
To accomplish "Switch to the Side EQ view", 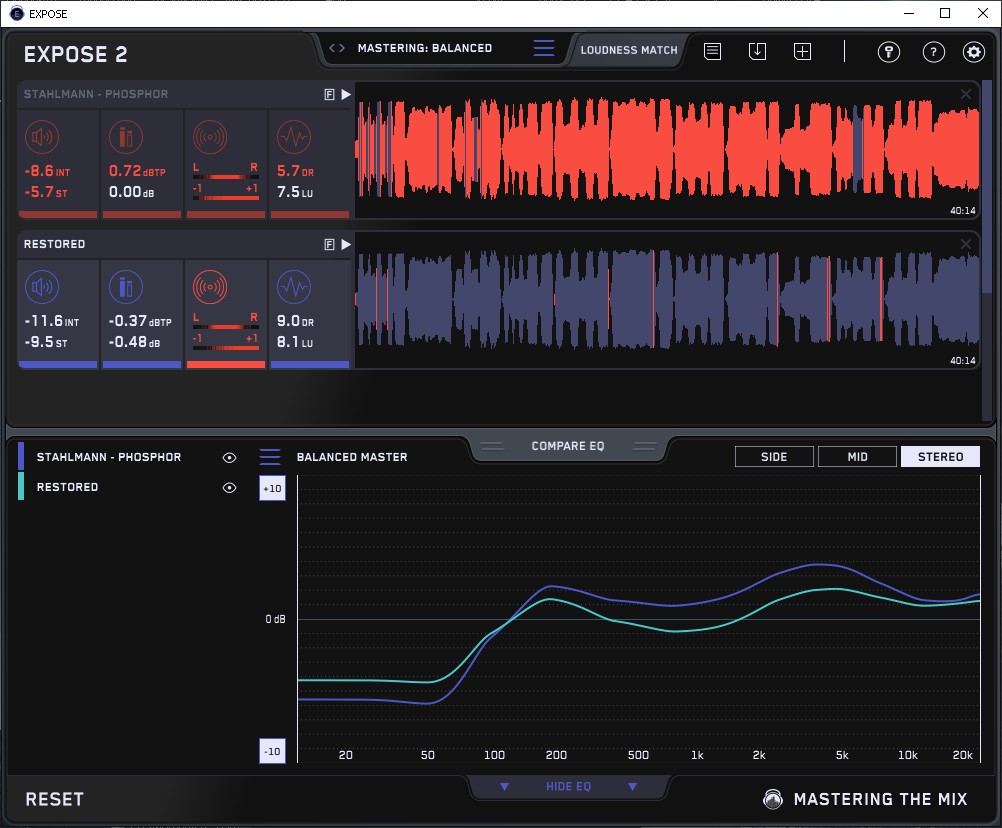I will [x=774, y=457].
